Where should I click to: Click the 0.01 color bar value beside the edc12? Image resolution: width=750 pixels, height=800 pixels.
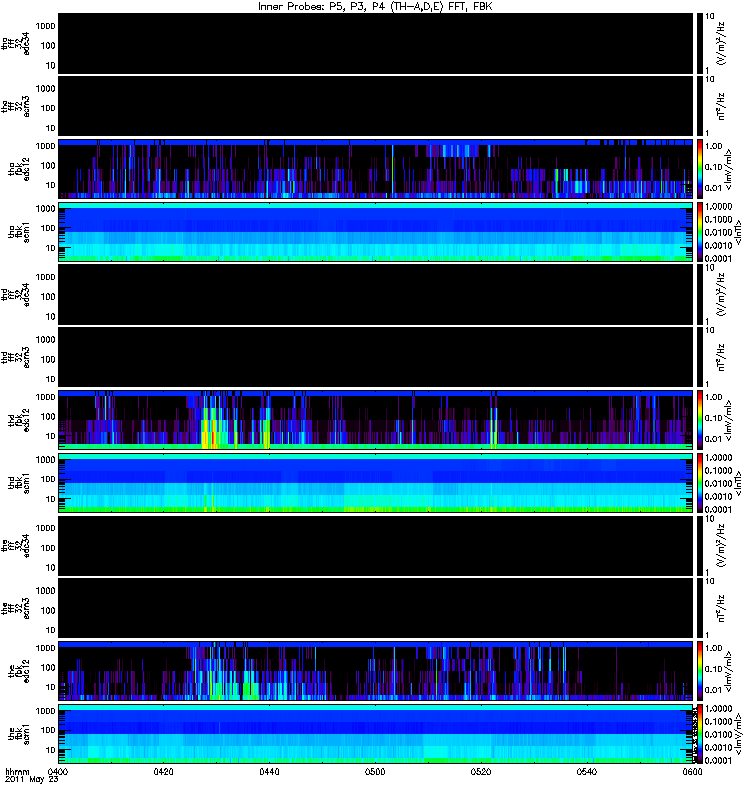pos(714,690)
